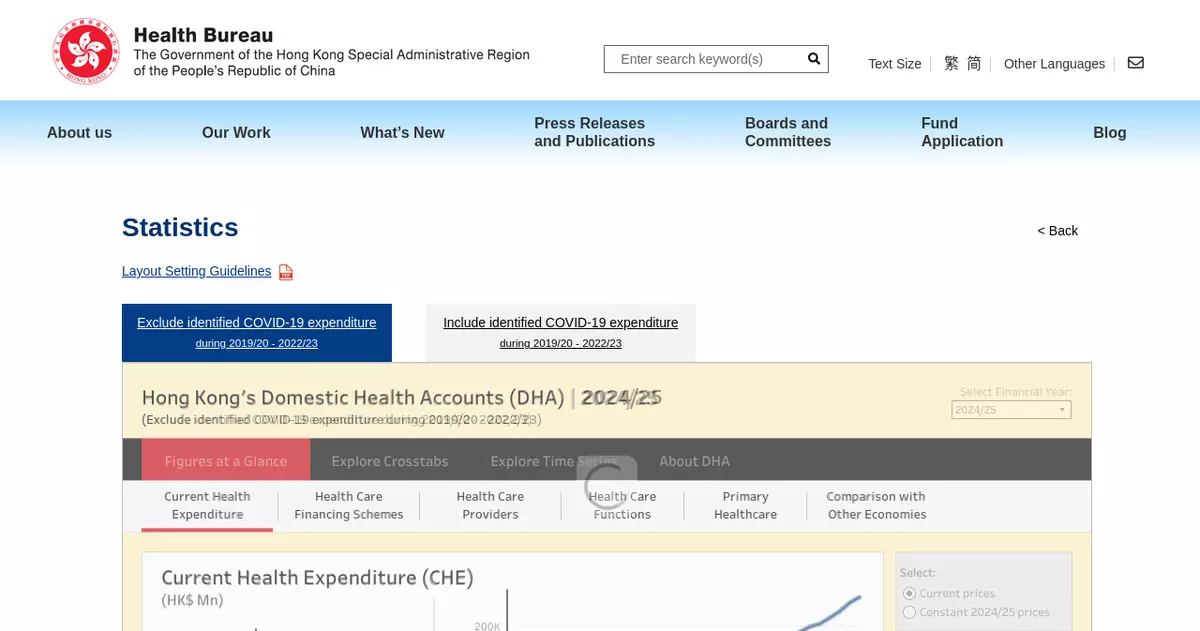Select Current Health Expenditure sub-tab
The width and height of the screenshot is (1200, 631).
coord(207,505)
